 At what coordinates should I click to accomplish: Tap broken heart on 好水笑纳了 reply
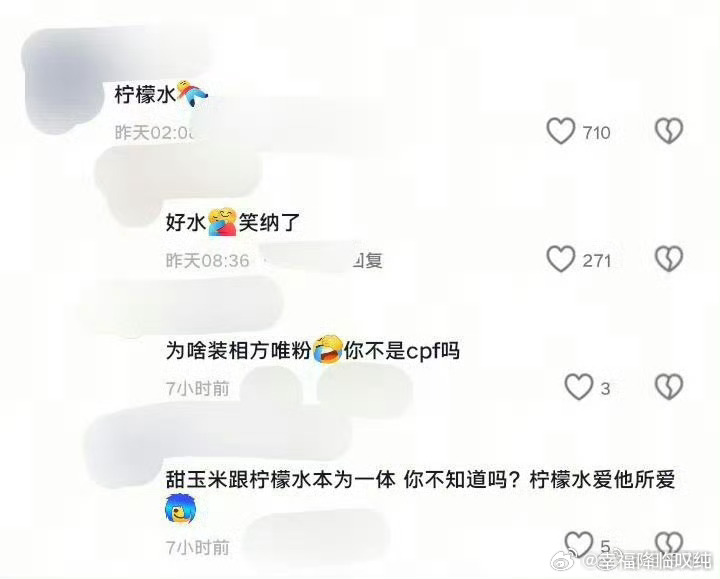pos(669,259)
